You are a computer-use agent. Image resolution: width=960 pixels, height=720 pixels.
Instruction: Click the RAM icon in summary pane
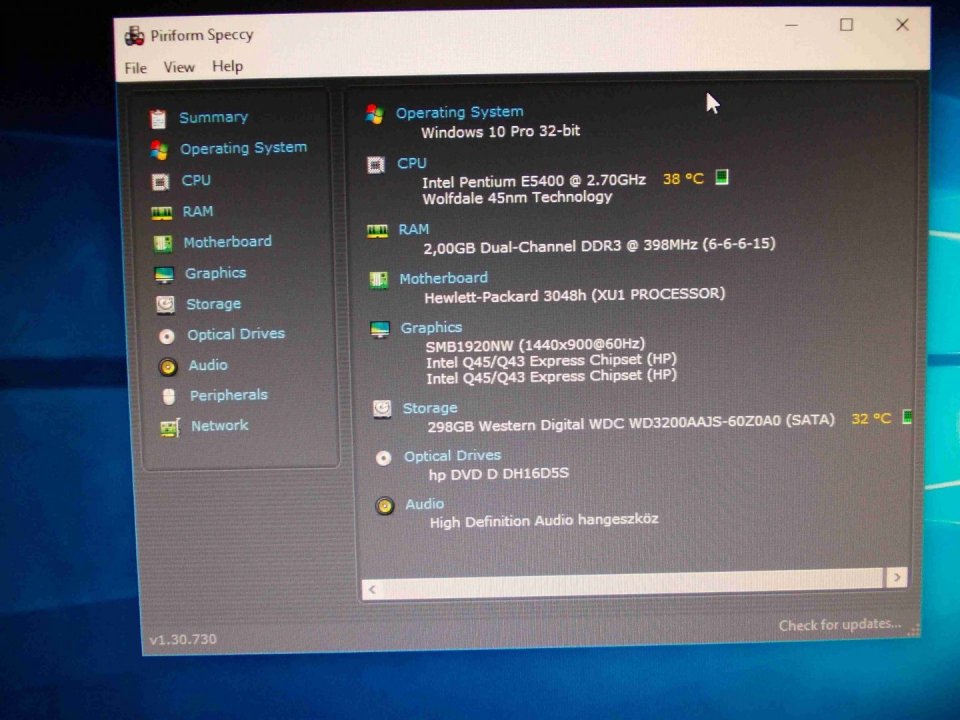click(377, 231)
